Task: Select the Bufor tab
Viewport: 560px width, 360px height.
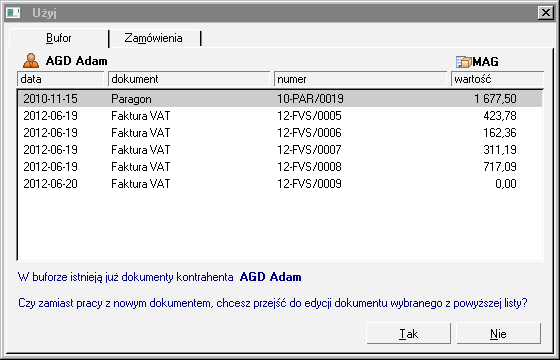Action: pyautogui.click(x=59, y=38)
